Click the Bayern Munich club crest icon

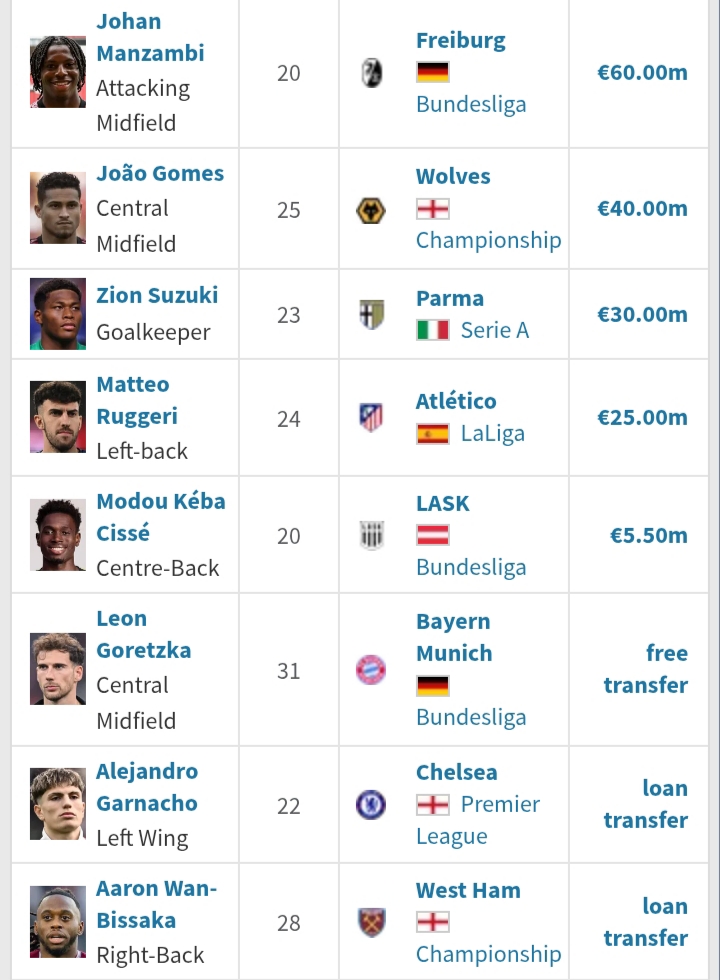pyautogui.click(x=371, y=670)
